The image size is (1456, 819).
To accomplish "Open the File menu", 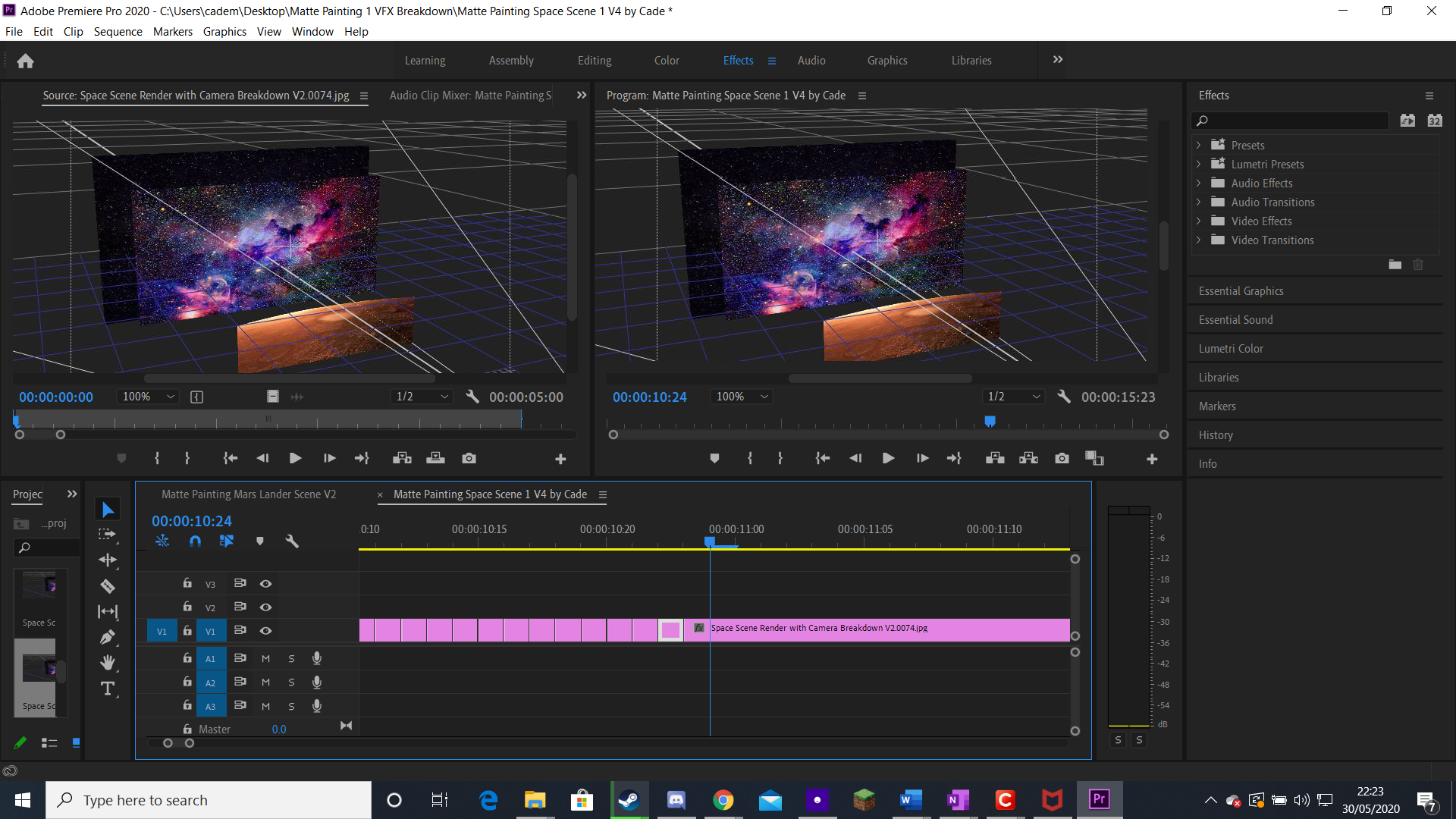I will click(x=14, y=32).
